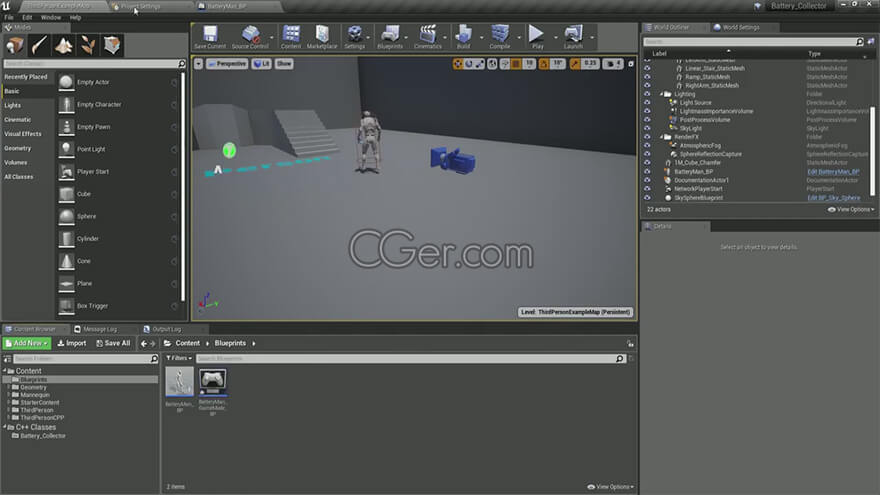Open the viewport options dropdown arrow

pyautogui.click(x=198, y=64)
